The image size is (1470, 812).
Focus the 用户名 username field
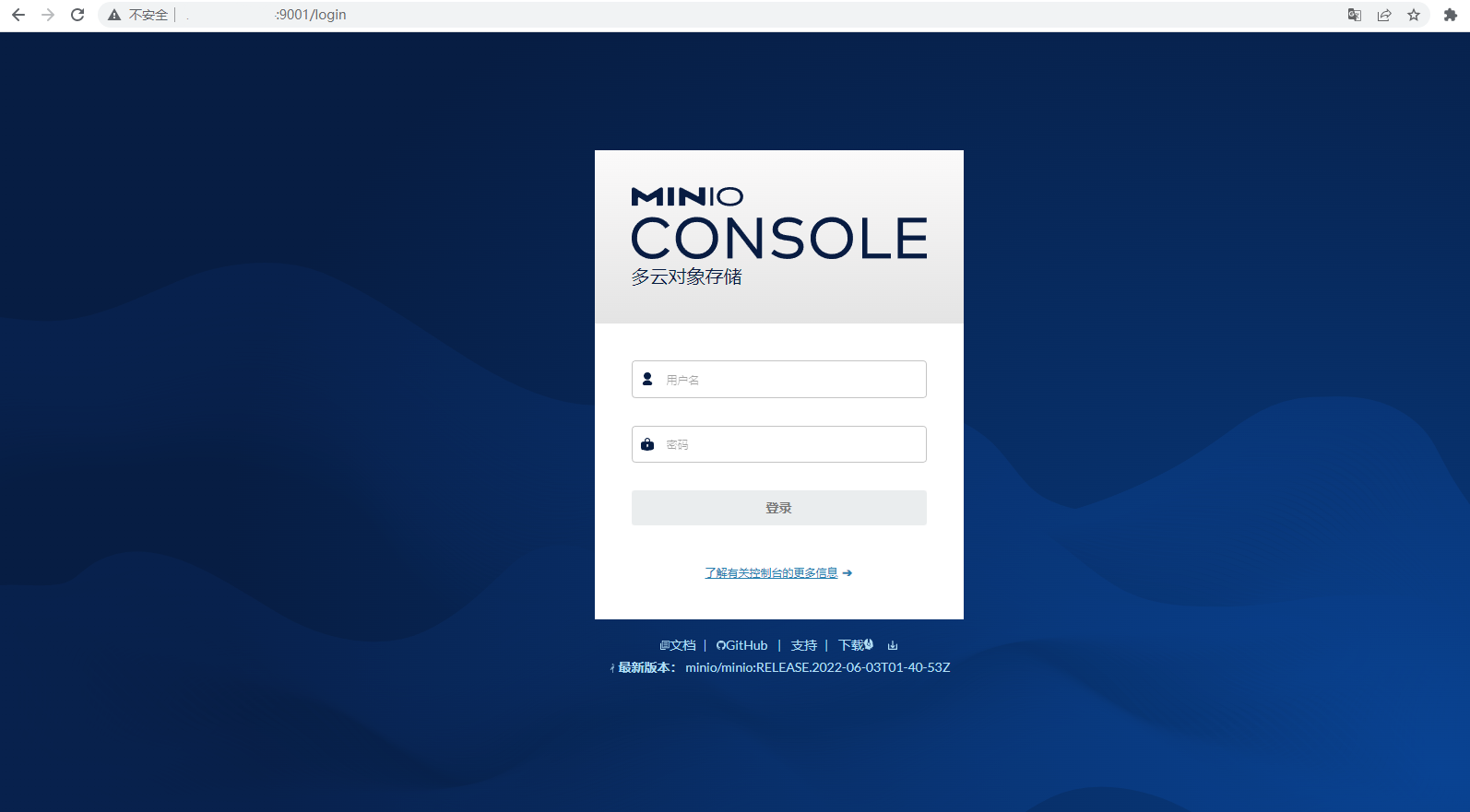pos(779,379)
